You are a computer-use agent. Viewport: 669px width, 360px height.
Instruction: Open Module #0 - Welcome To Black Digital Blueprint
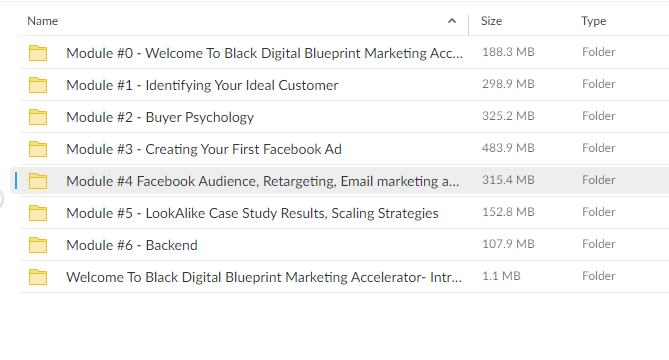(x=265, y=53)
